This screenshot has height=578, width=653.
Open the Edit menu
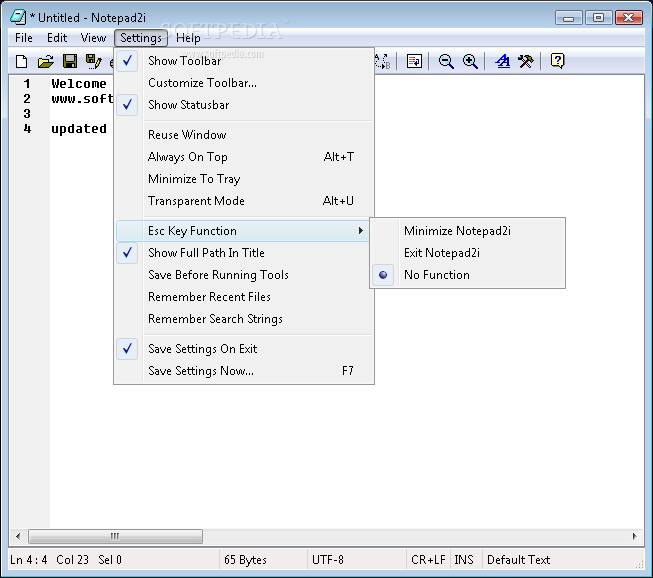[57, 38]
